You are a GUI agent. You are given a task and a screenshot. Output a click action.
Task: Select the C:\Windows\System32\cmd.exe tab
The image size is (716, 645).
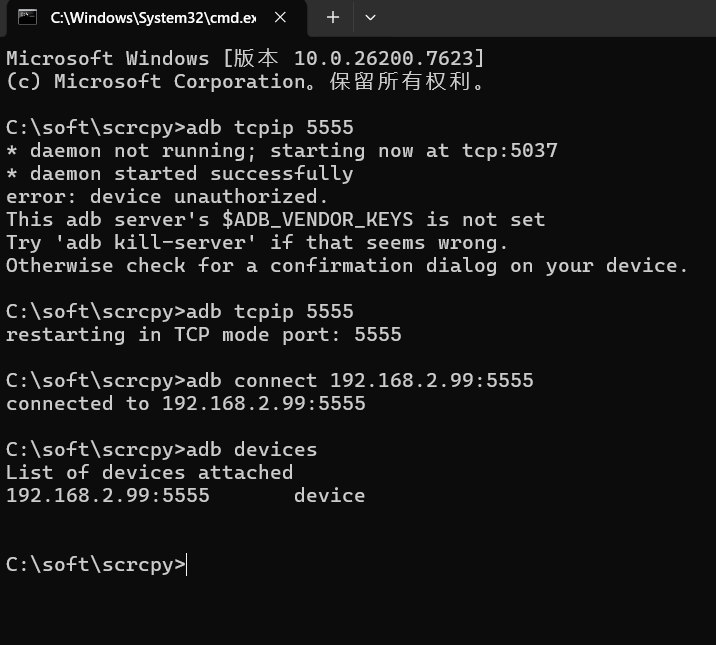click(150, 17)
